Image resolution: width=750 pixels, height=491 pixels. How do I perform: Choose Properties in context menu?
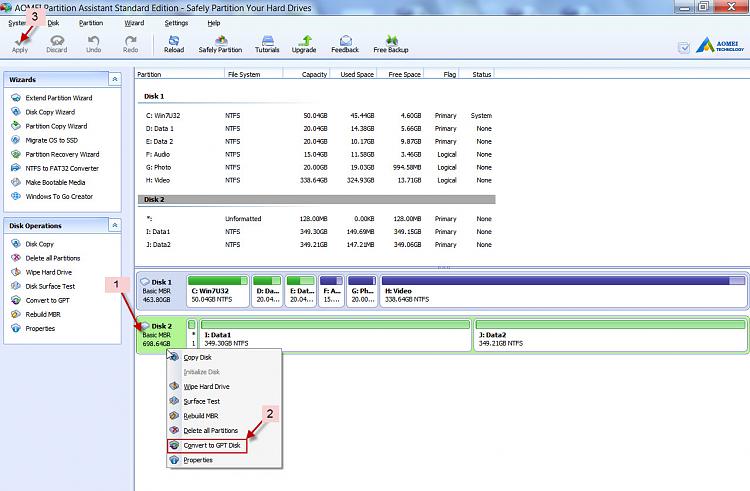pos(224,460)
